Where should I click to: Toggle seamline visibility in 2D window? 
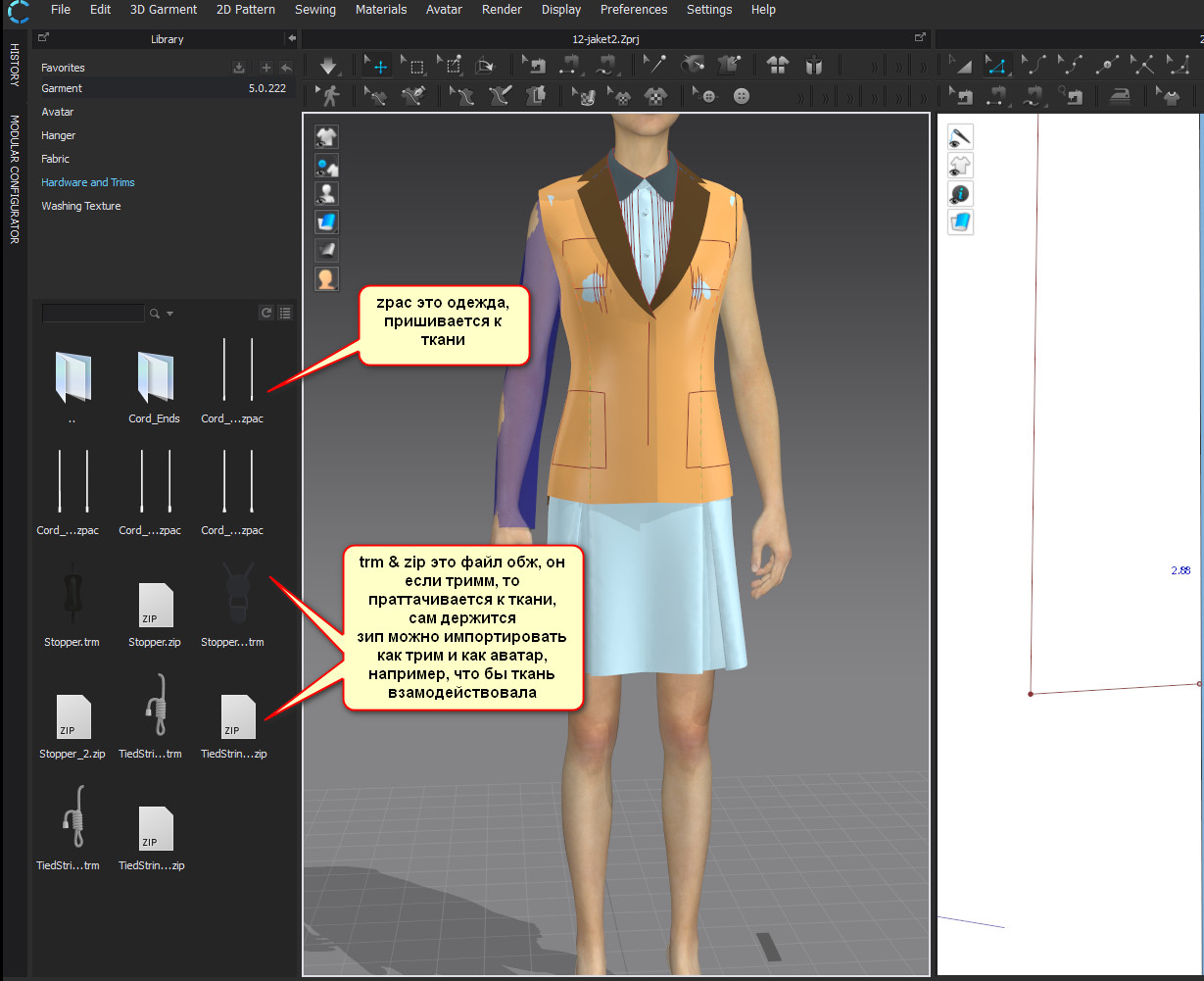(960, 137)
